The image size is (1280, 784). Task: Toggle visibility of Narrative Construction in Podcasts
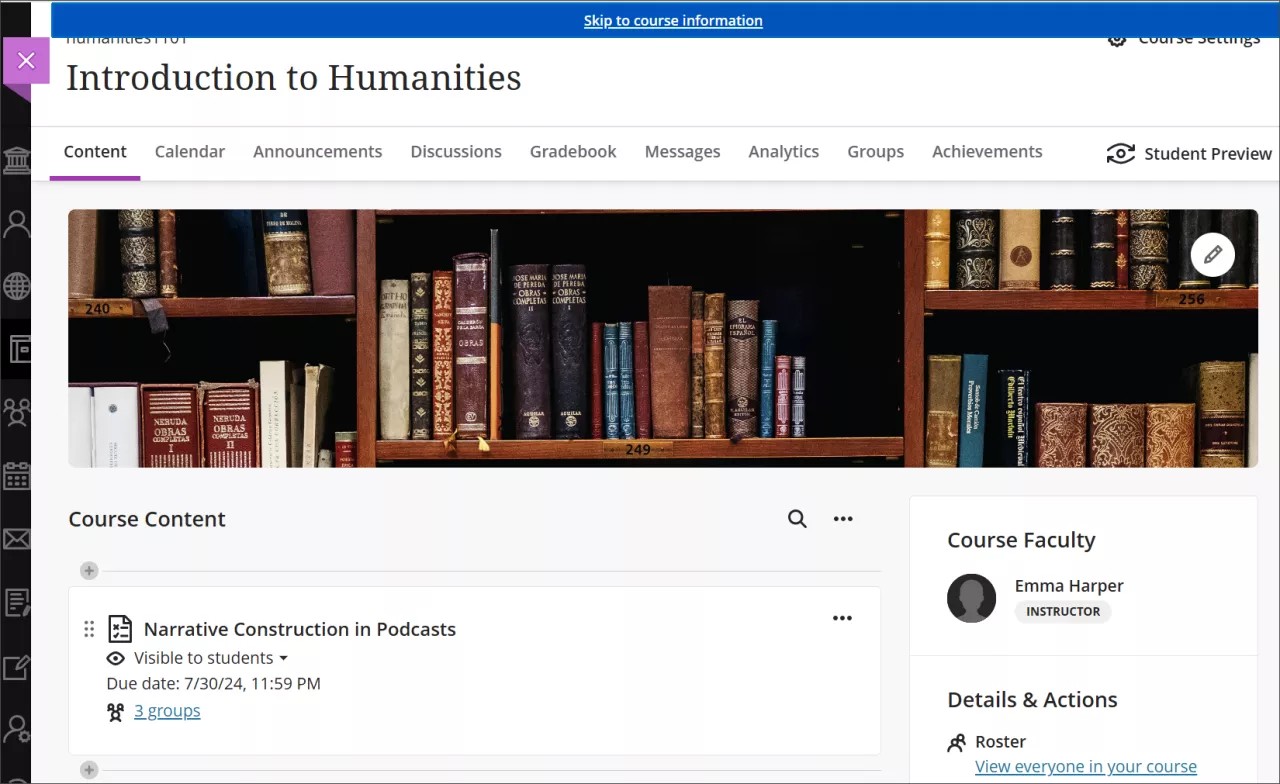point(115,658)
